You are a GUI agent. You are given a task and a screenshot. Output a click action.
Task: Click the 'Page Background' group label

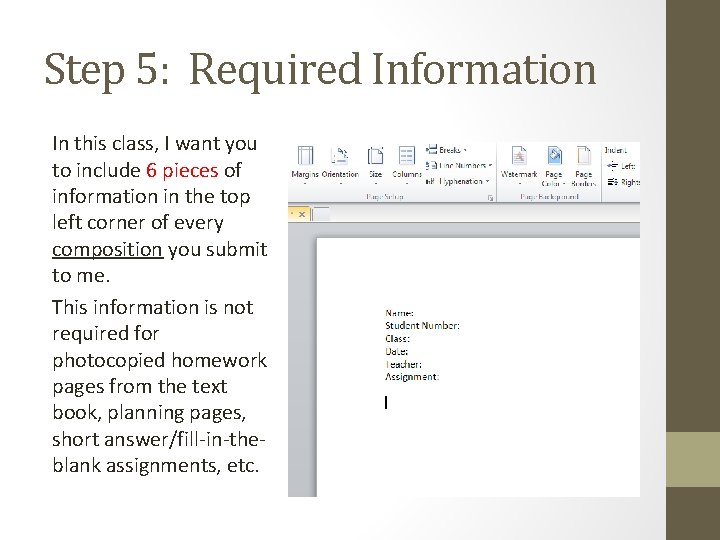click(549, 197)
